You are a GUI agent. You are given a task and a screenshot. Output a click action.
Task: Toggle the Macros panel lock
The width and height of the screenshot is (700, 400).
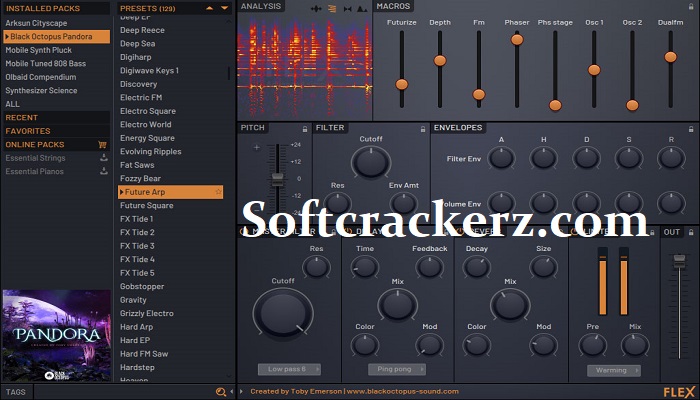tap(691, 7)
